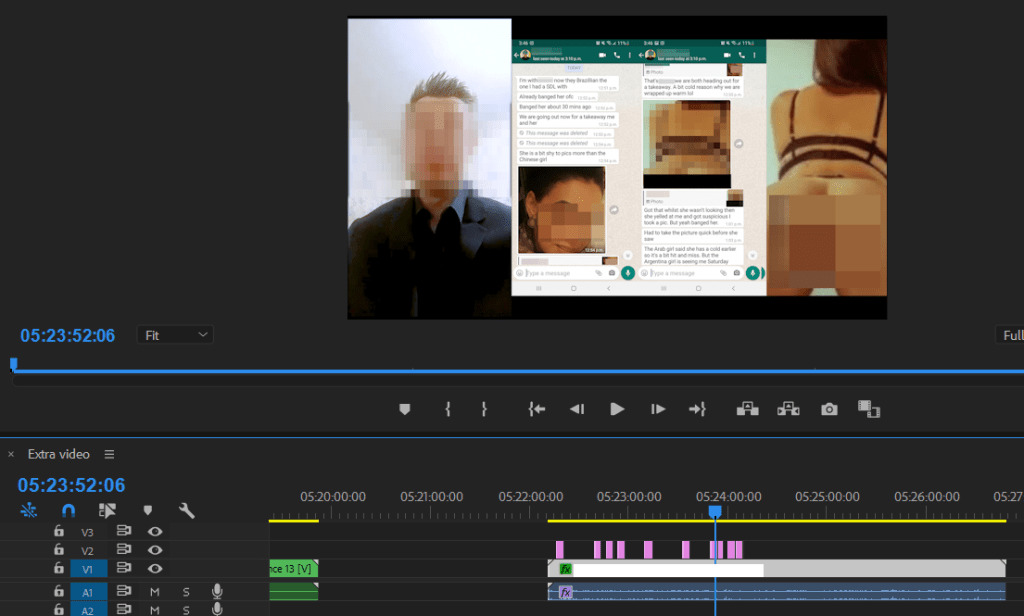Click the Extract button icon
This screenshot has width=1024, height=616.
788,409
